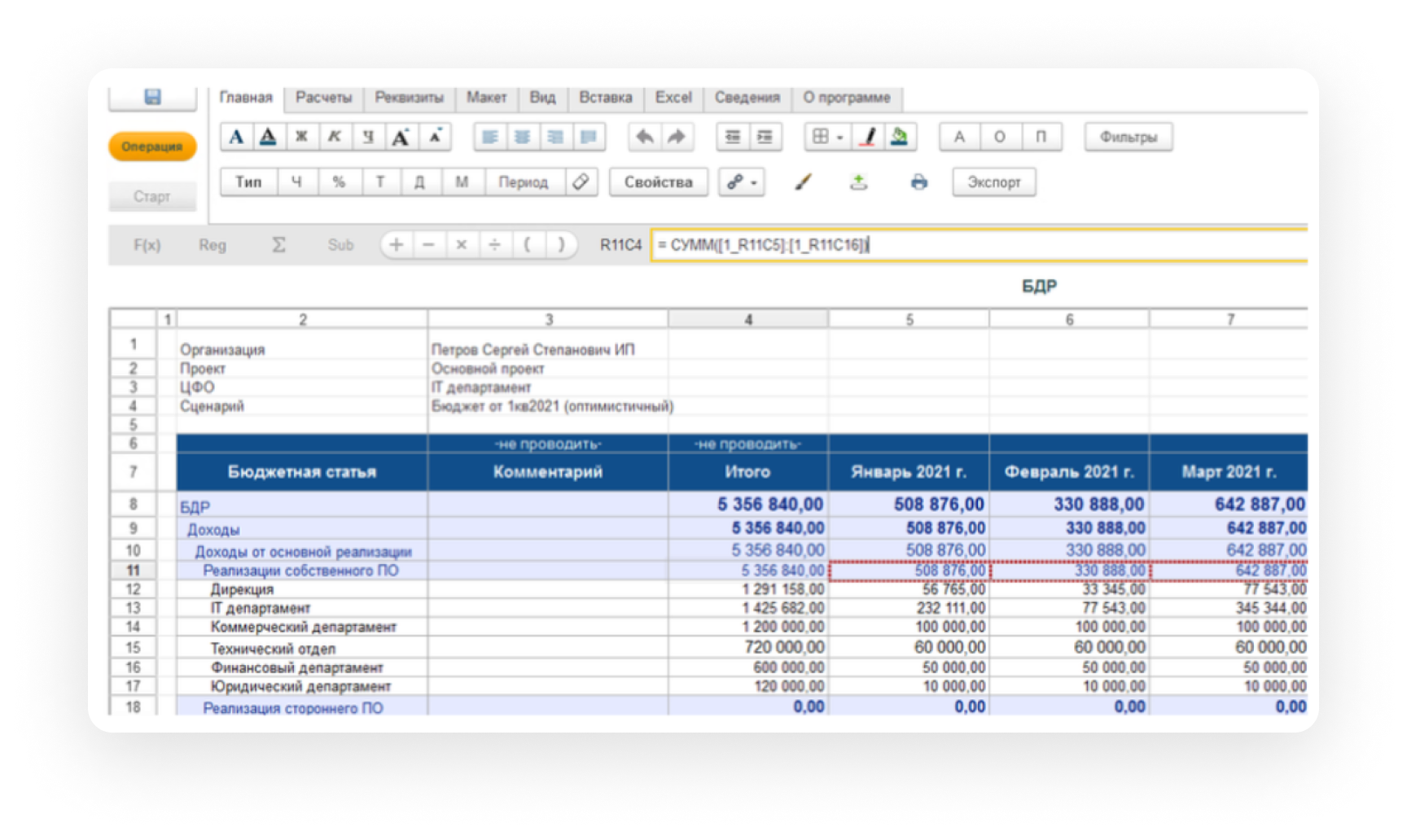This screenshot has width=1407, height=840.
Task: Click the redo arrow icon
Action: (677, 137)
